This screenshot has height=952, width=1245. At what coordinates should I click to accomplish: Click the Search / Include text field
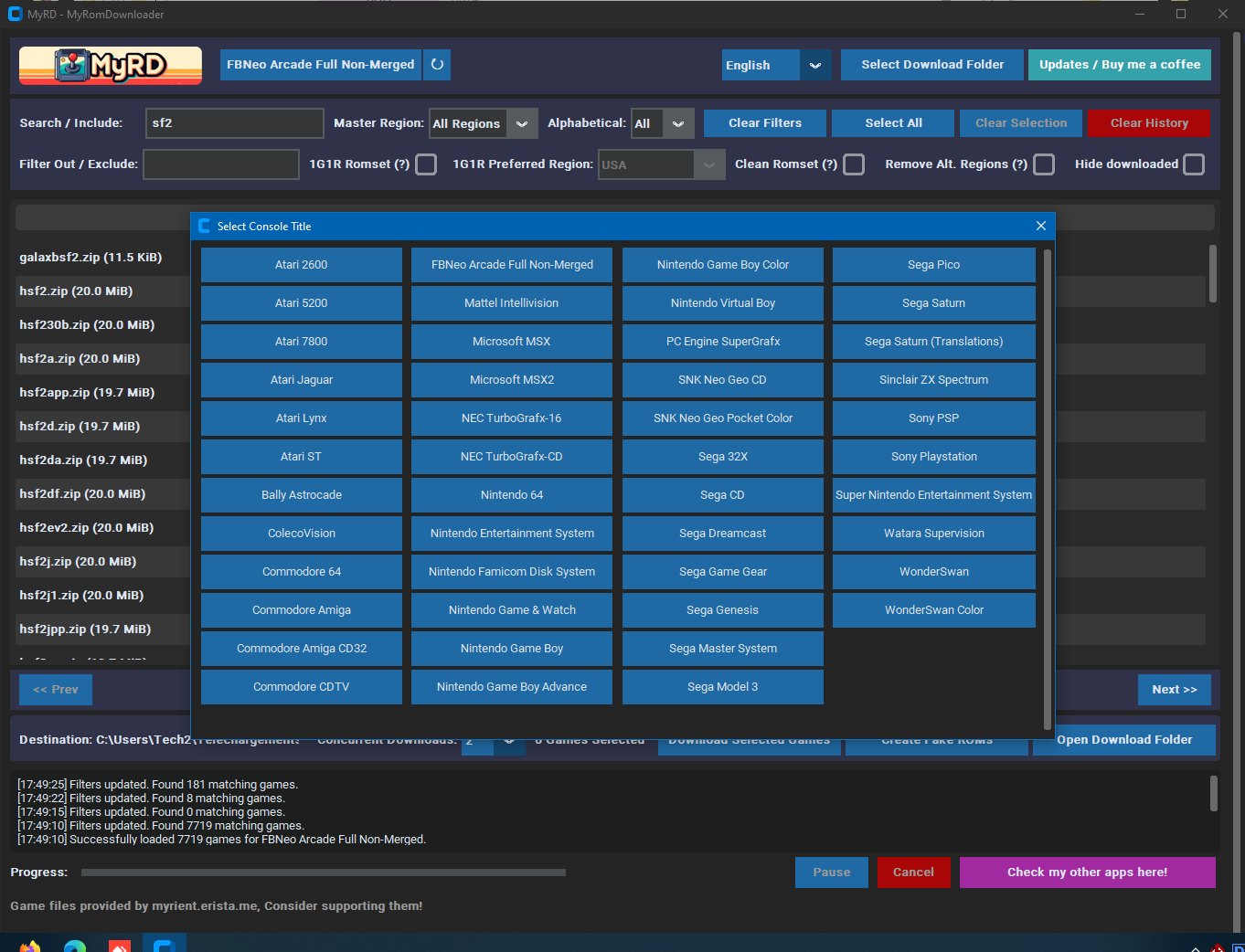click(x=234, y=123)
